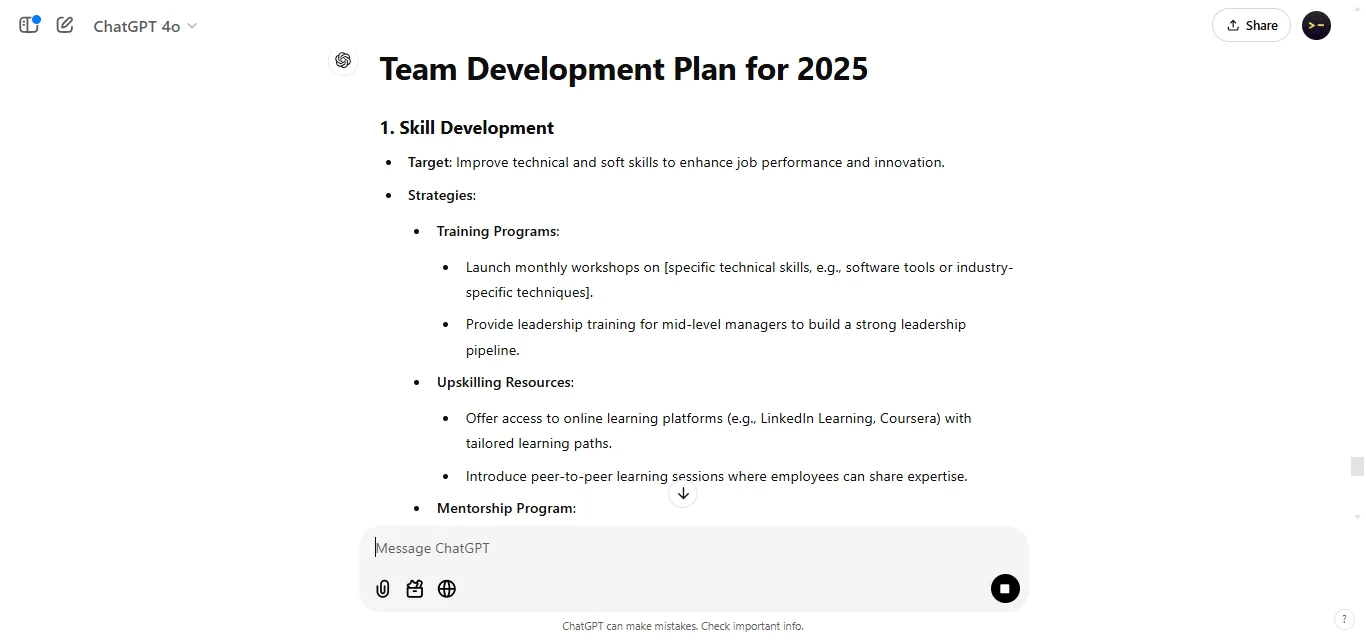Open help via the question mark icon
The image size is (1366, 641).
coord(1345,619)
